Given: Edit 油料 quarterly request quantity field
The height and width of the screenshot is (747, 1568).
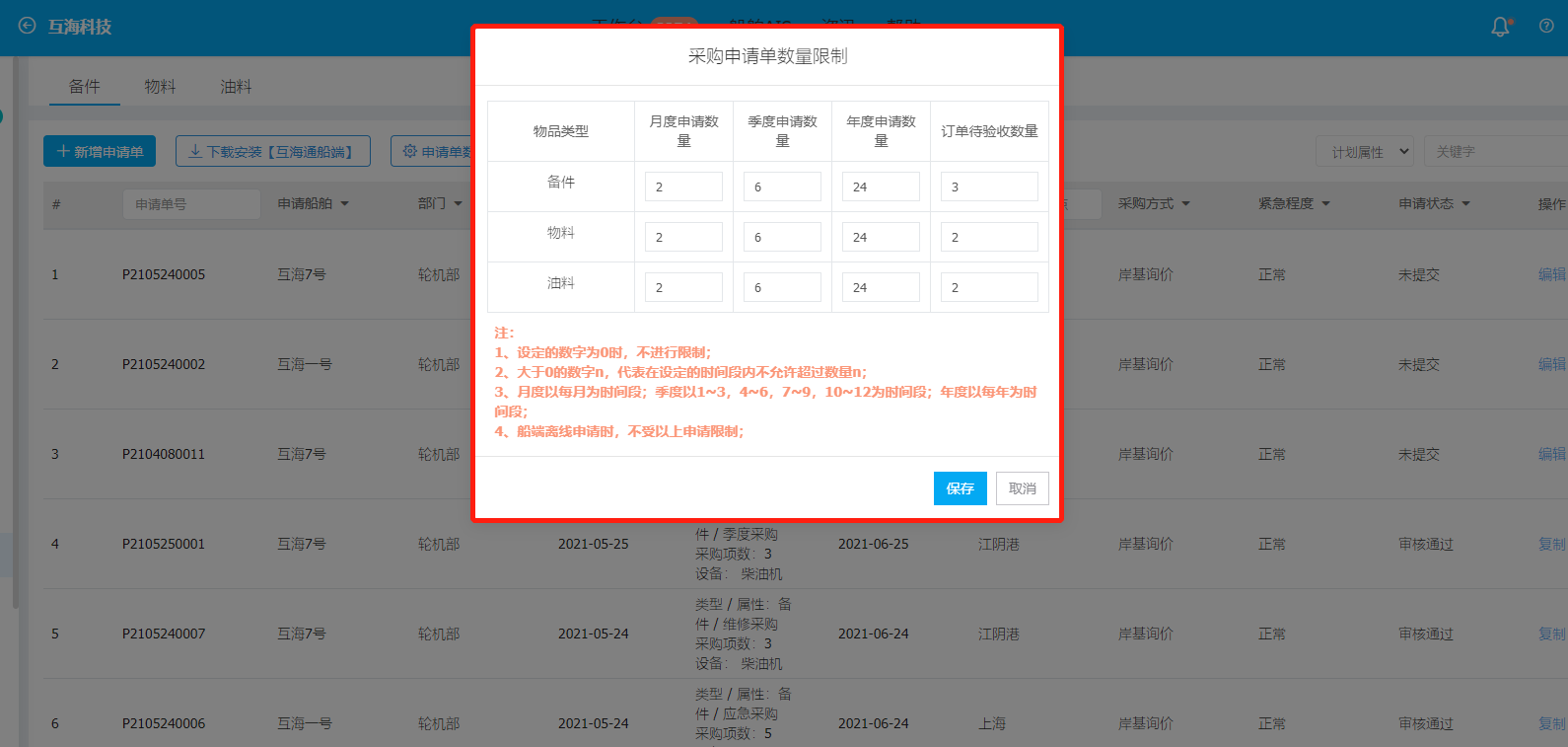Looking at the screenshot, I should point(782,287).
